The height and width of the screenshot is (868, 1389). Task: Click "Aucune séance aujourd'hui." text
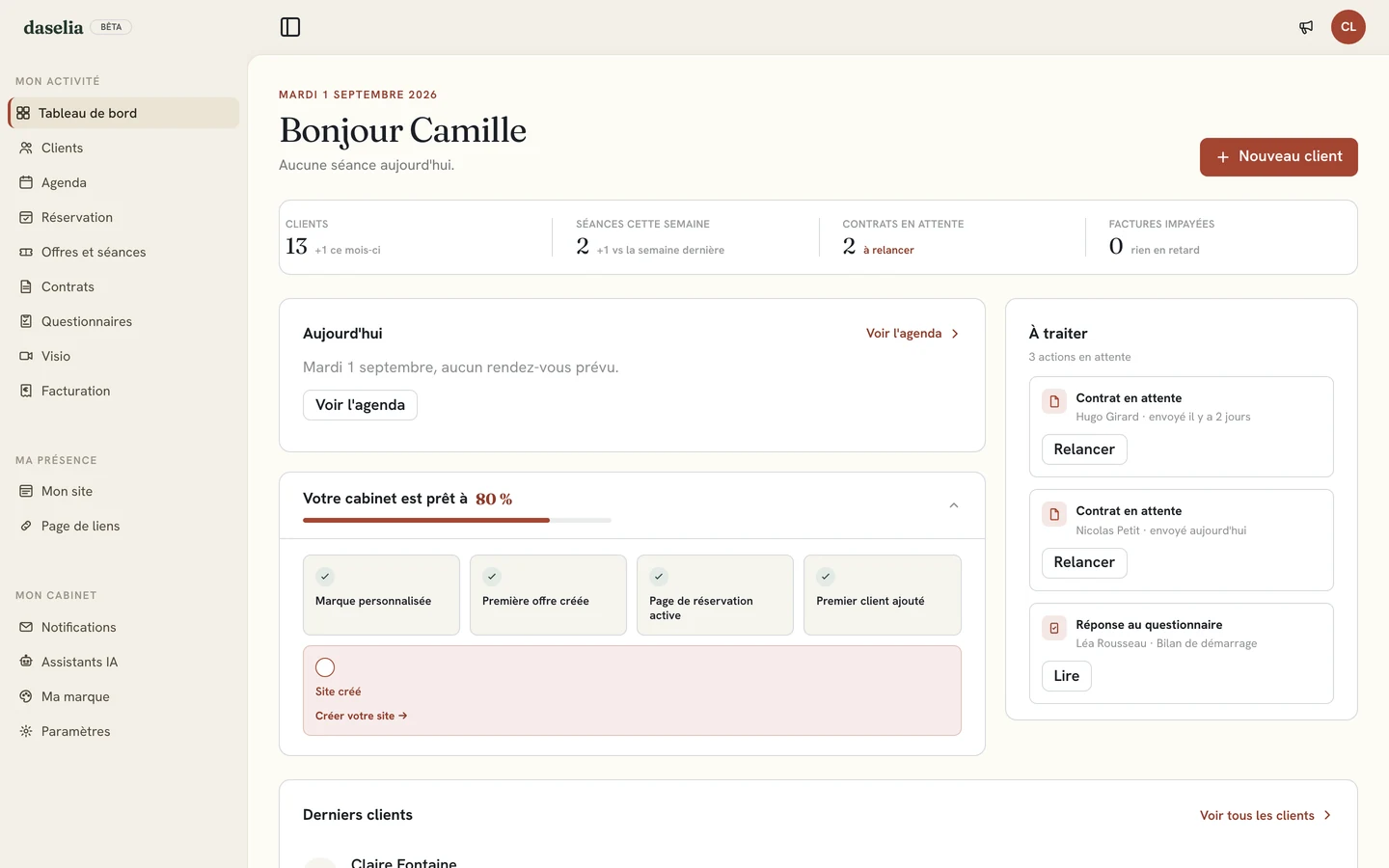click(367, 165)
